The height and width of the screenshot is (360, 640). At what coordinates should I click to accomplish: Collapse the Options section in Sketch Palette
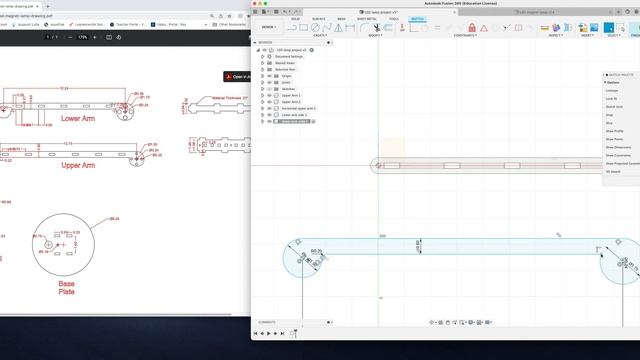tap(605, 82)
